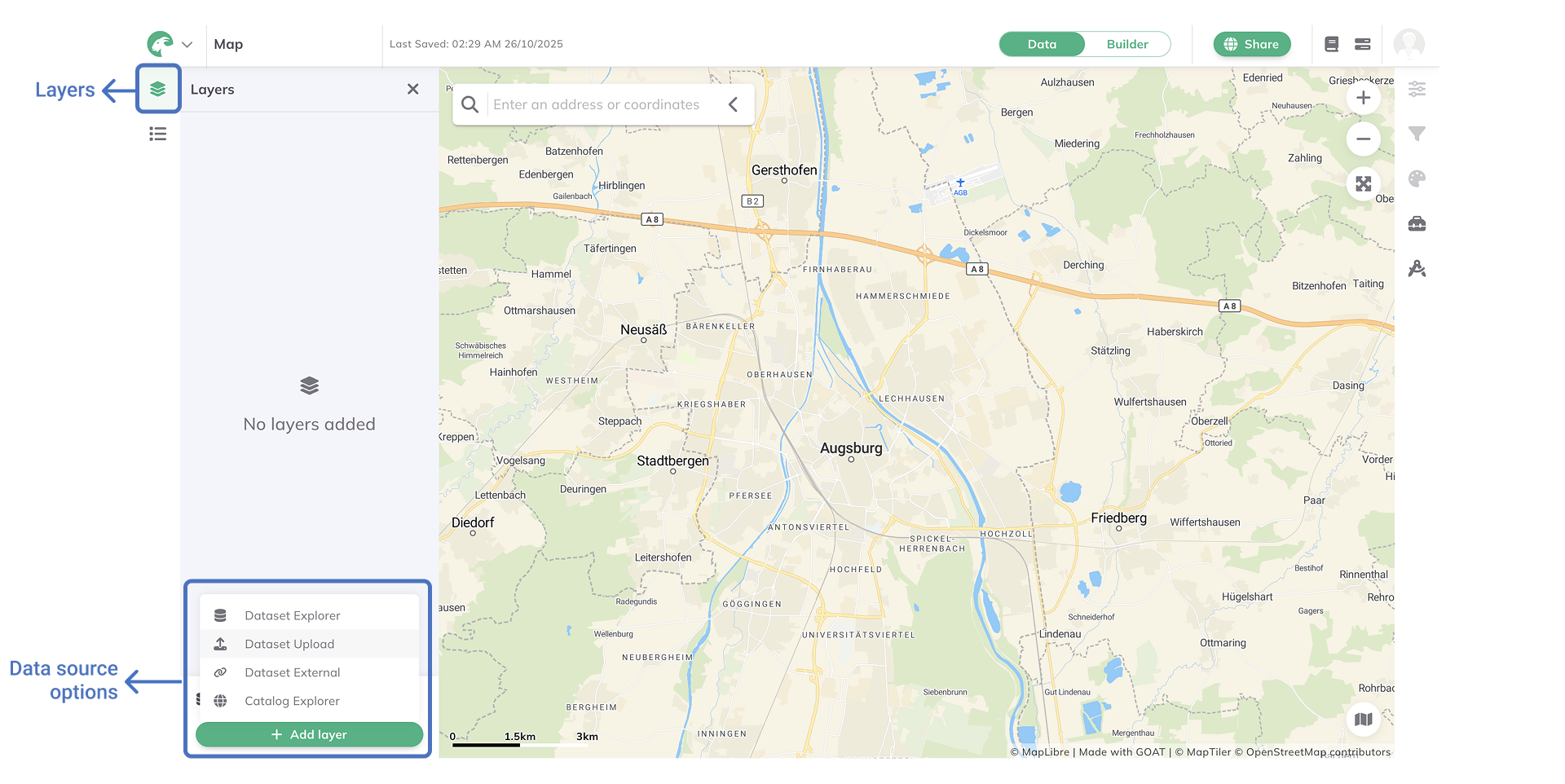Open the scenario drafting compass icon
The image size is (1565, 784).
(x=1417, y=268)
